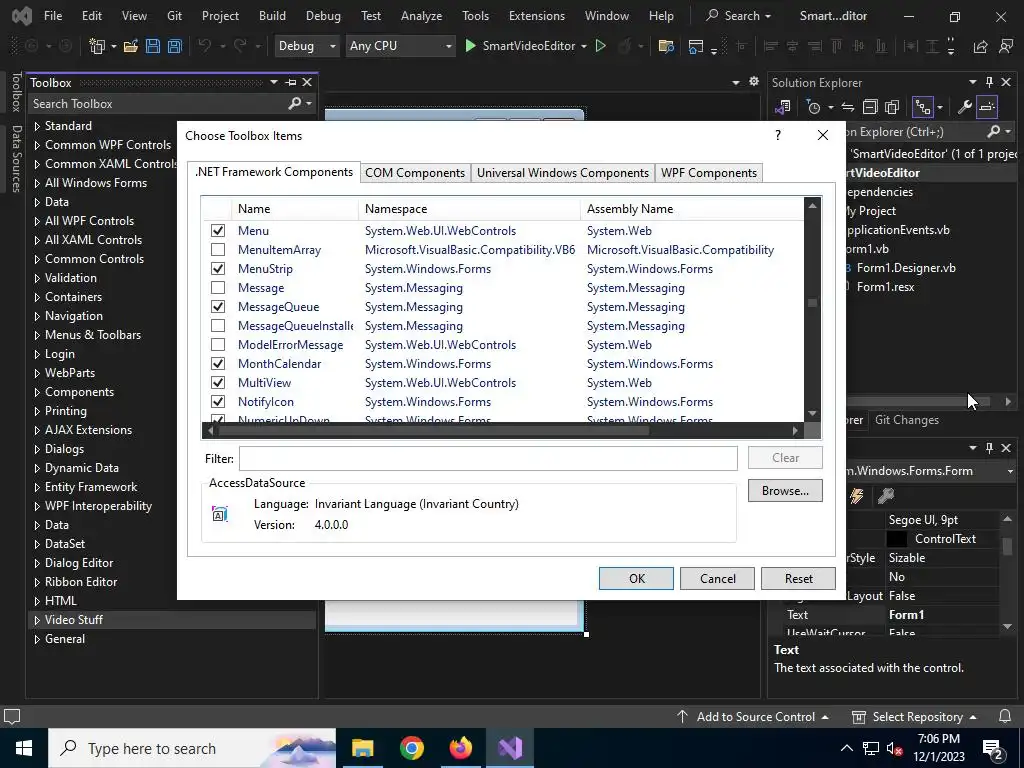This screenshot has width=1024, height=768.
Task: Pin the Toolbox panel with the pin icon
Action: pyautogui.click(x=291, y=82)
